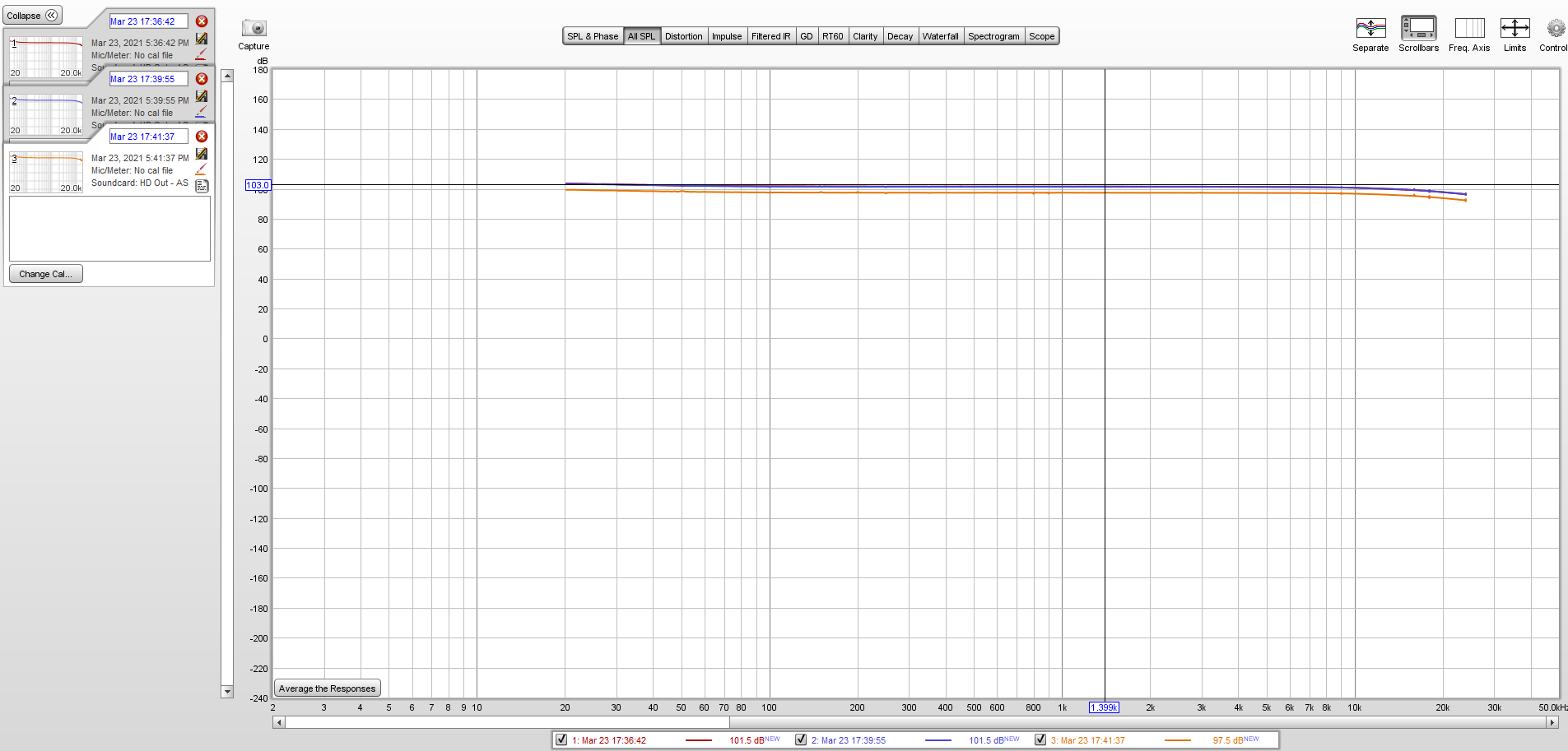
Task: Toggle trace 2: Mar 23 17:39:55 checkbox
Action: point(801,739)
